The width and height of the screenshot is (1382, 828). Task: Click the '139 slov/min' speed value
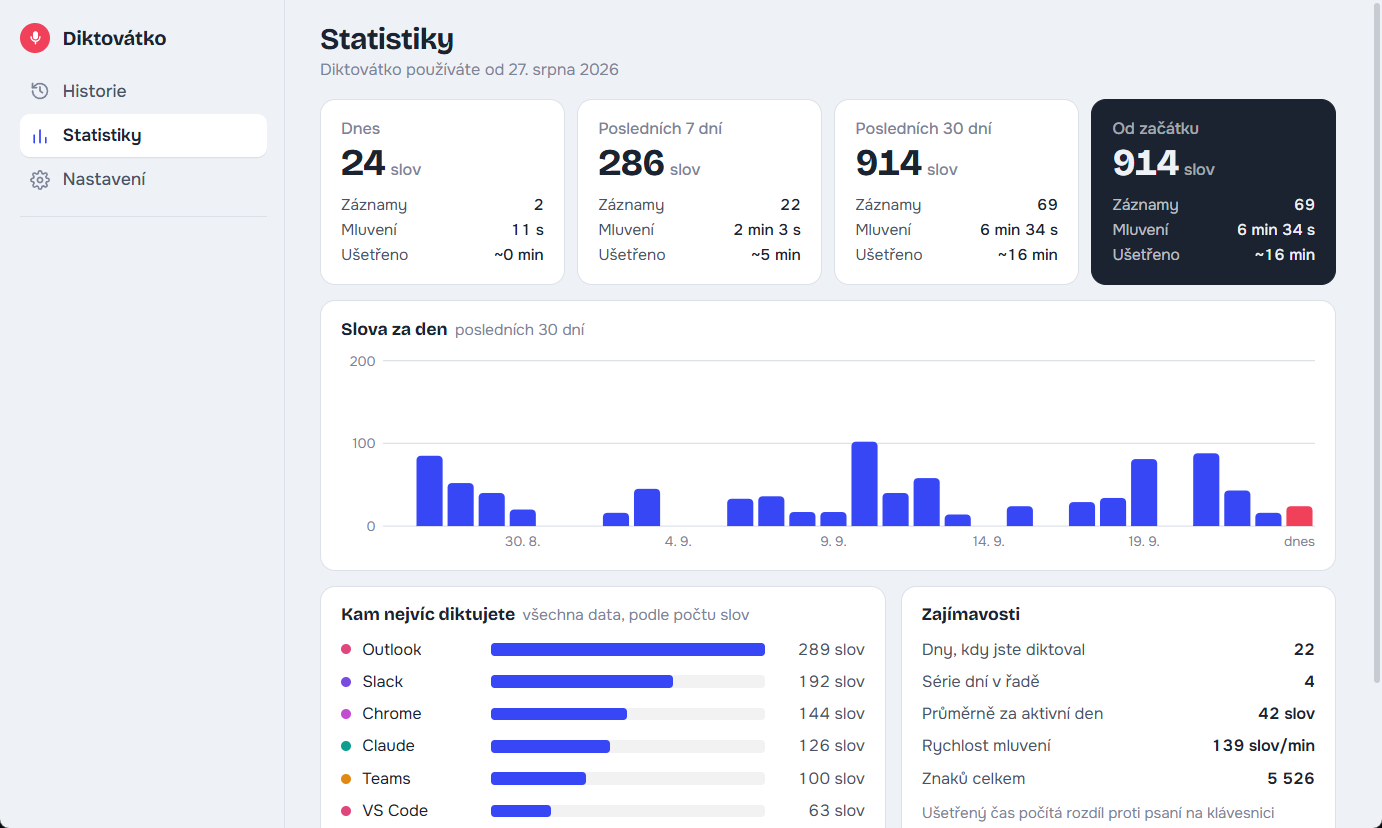point(1263,746)
